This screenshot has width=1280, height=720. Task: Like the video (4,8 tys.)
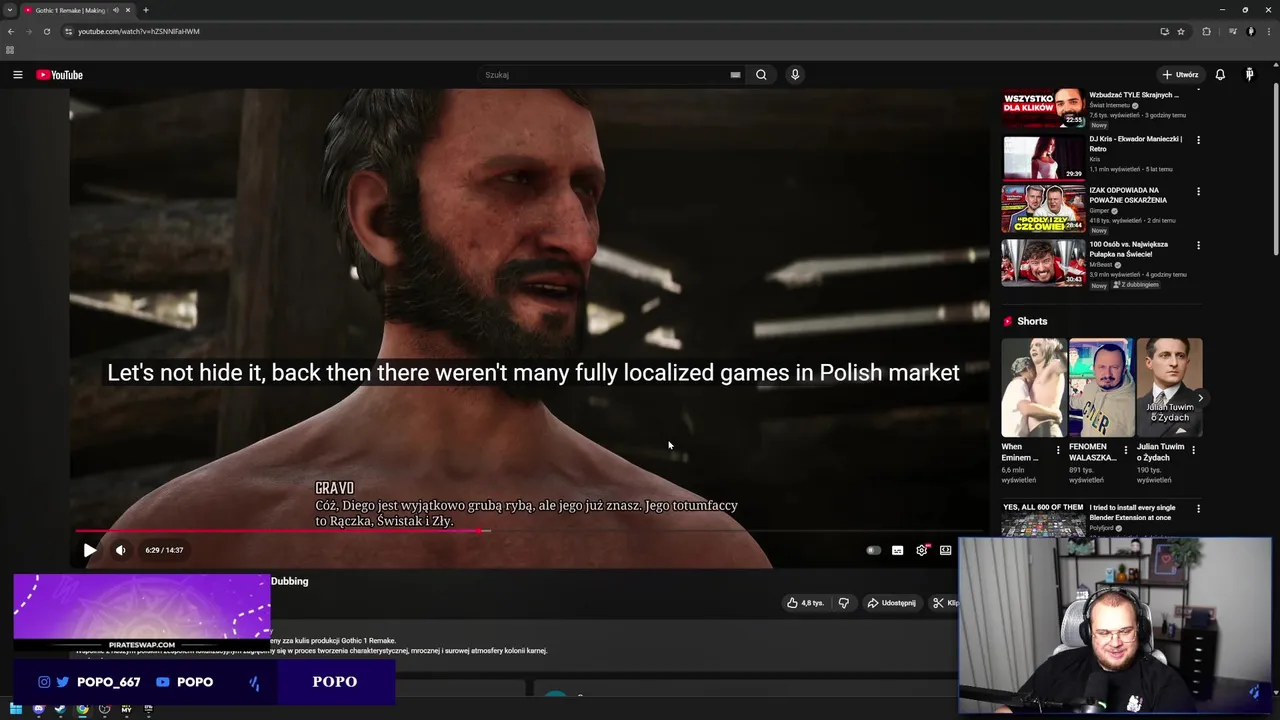(x=806, y=603)
